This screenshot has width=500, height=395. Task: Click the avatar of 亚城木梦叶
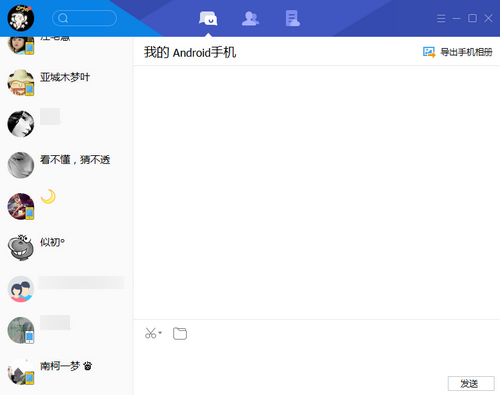click(21, 83)
